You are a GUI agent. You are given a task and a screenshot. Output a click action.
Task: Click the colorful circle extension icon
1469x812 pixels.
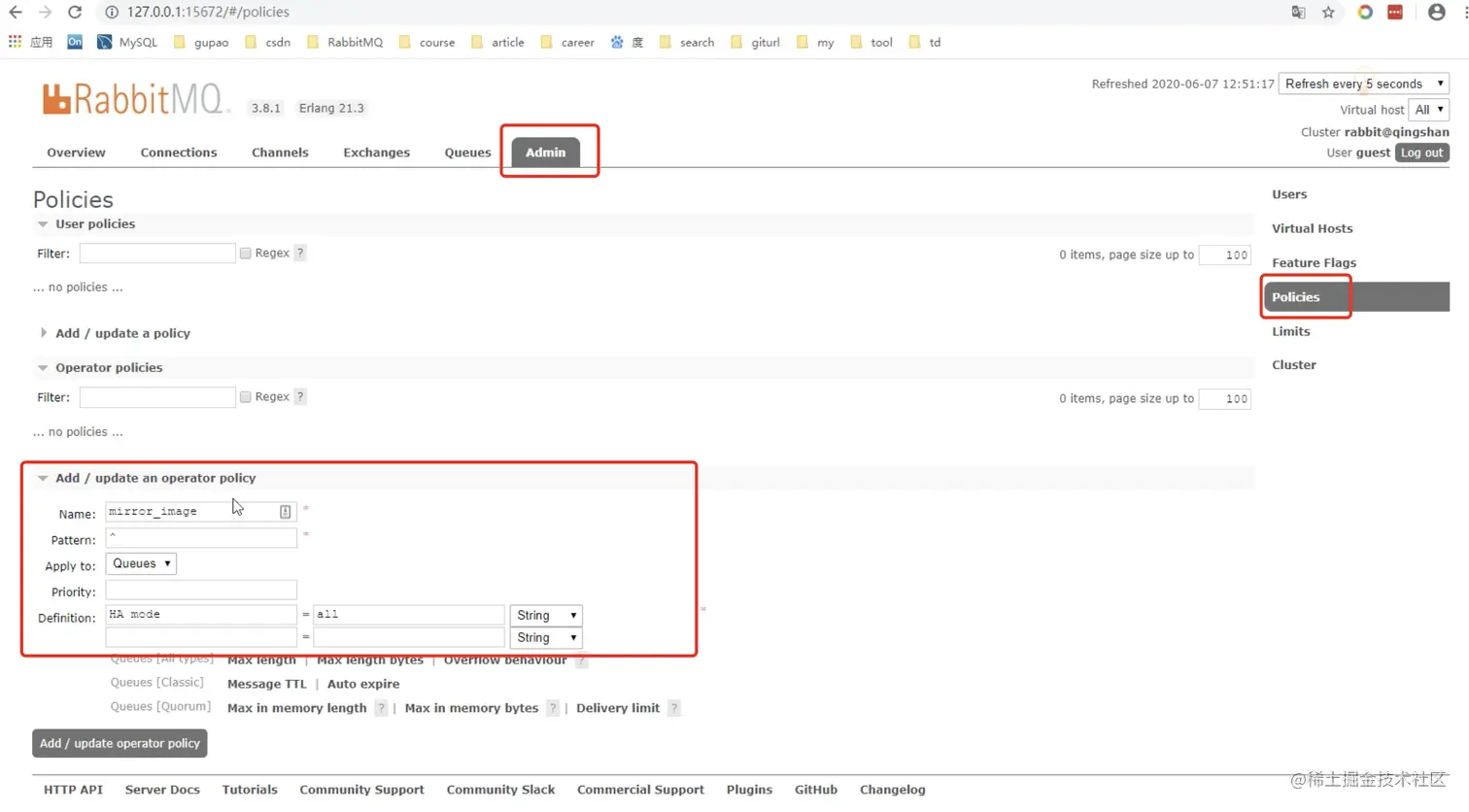(1365, 13)
